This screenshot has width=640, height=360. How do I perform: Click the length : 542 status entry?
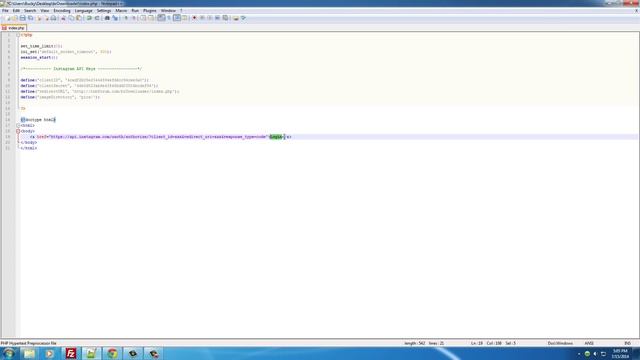[414, 343]
